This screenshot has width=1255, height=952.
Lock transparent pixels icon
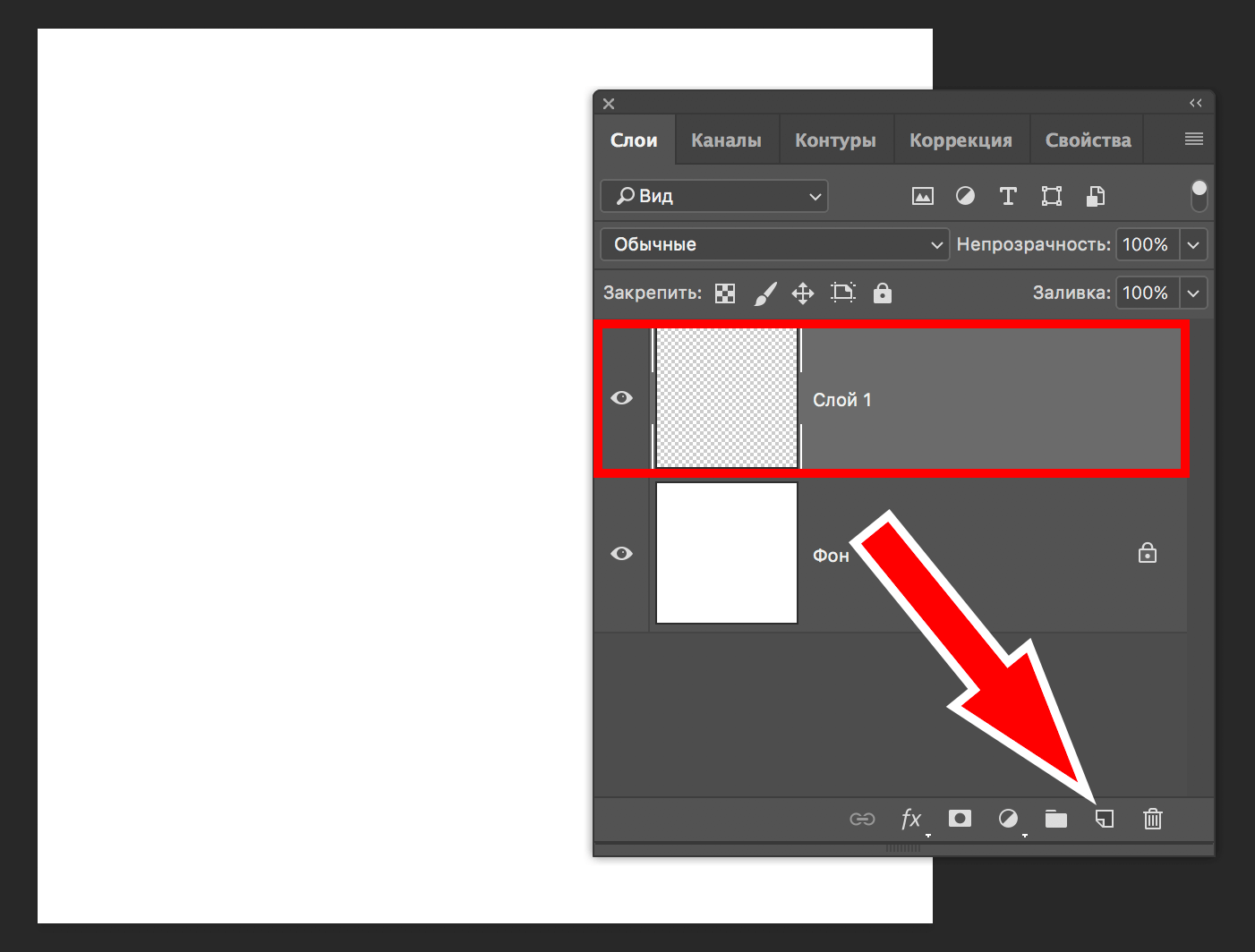coord(725,293)
